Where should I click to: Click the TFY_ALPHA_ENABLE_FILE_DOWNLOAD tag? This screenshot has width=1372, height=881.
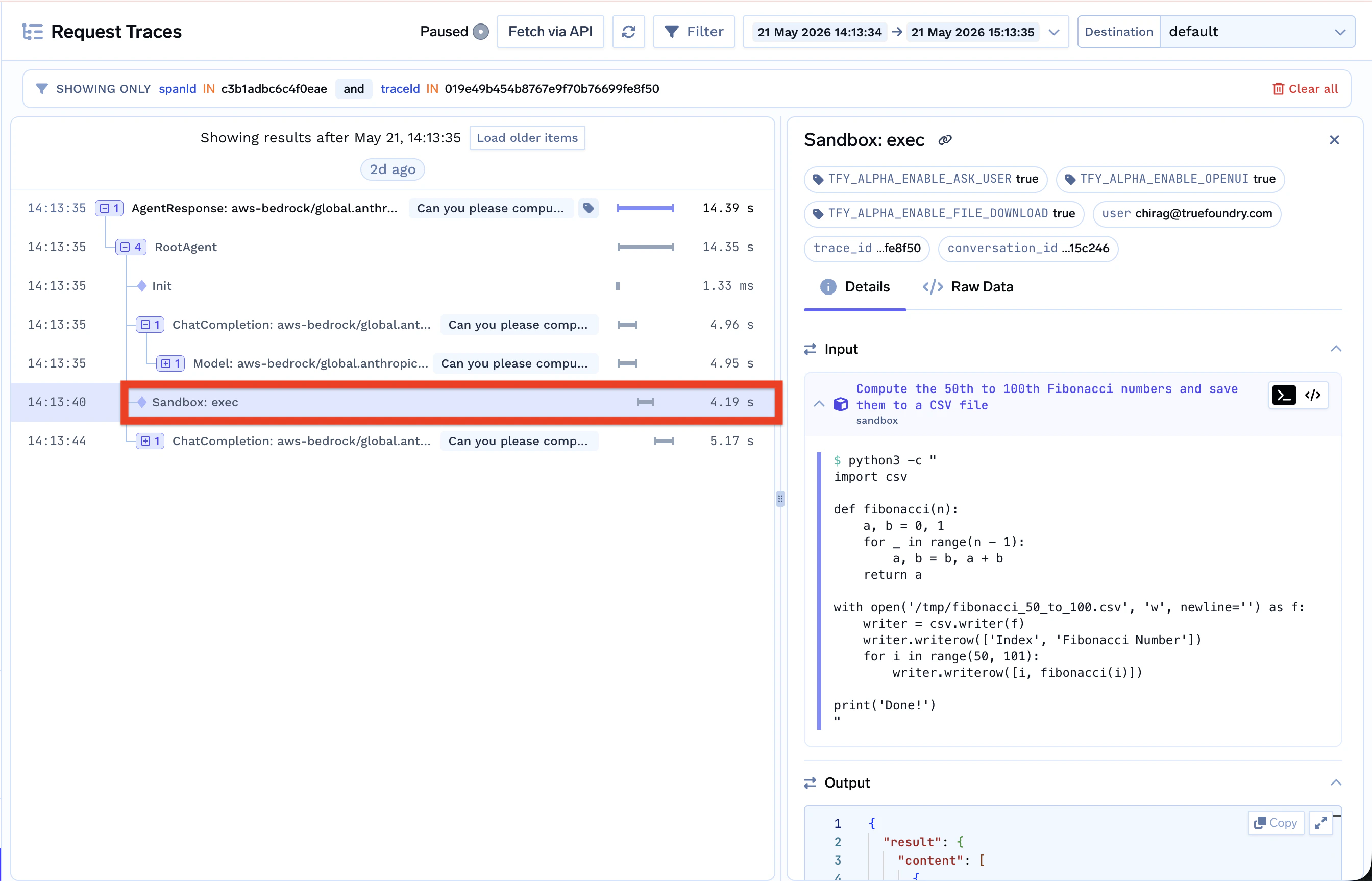(x=944, y=213)
